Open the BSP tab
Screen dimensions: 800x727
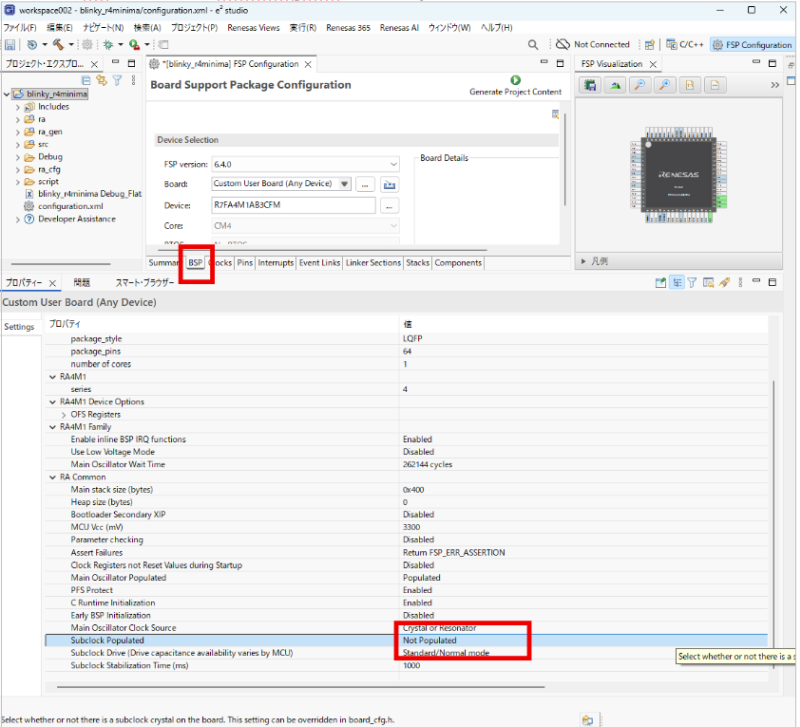pyautogui.click(x=195, y=263)
